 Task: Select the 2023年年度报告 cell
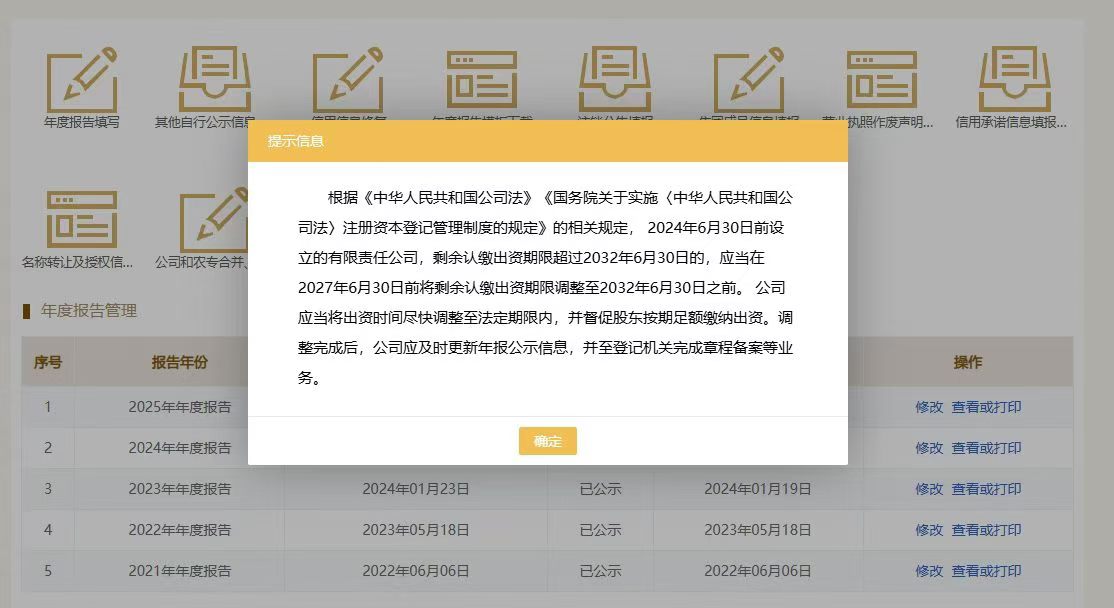pos(180,489)
